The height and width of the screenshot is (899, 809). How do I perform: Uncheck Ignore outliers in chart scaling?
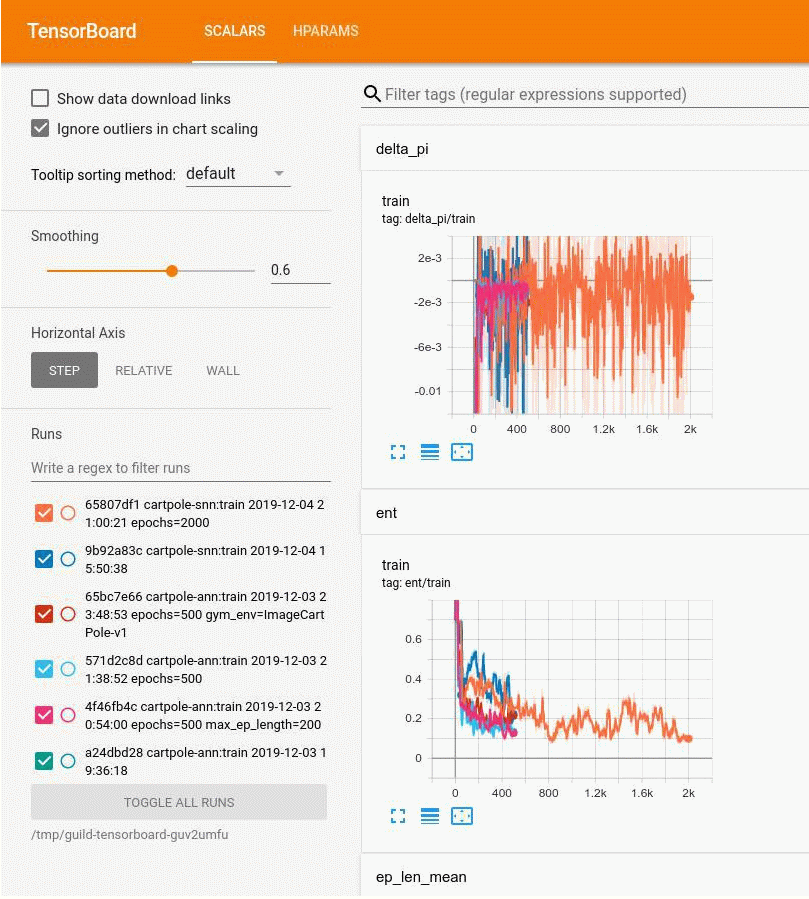pos(41,129)
